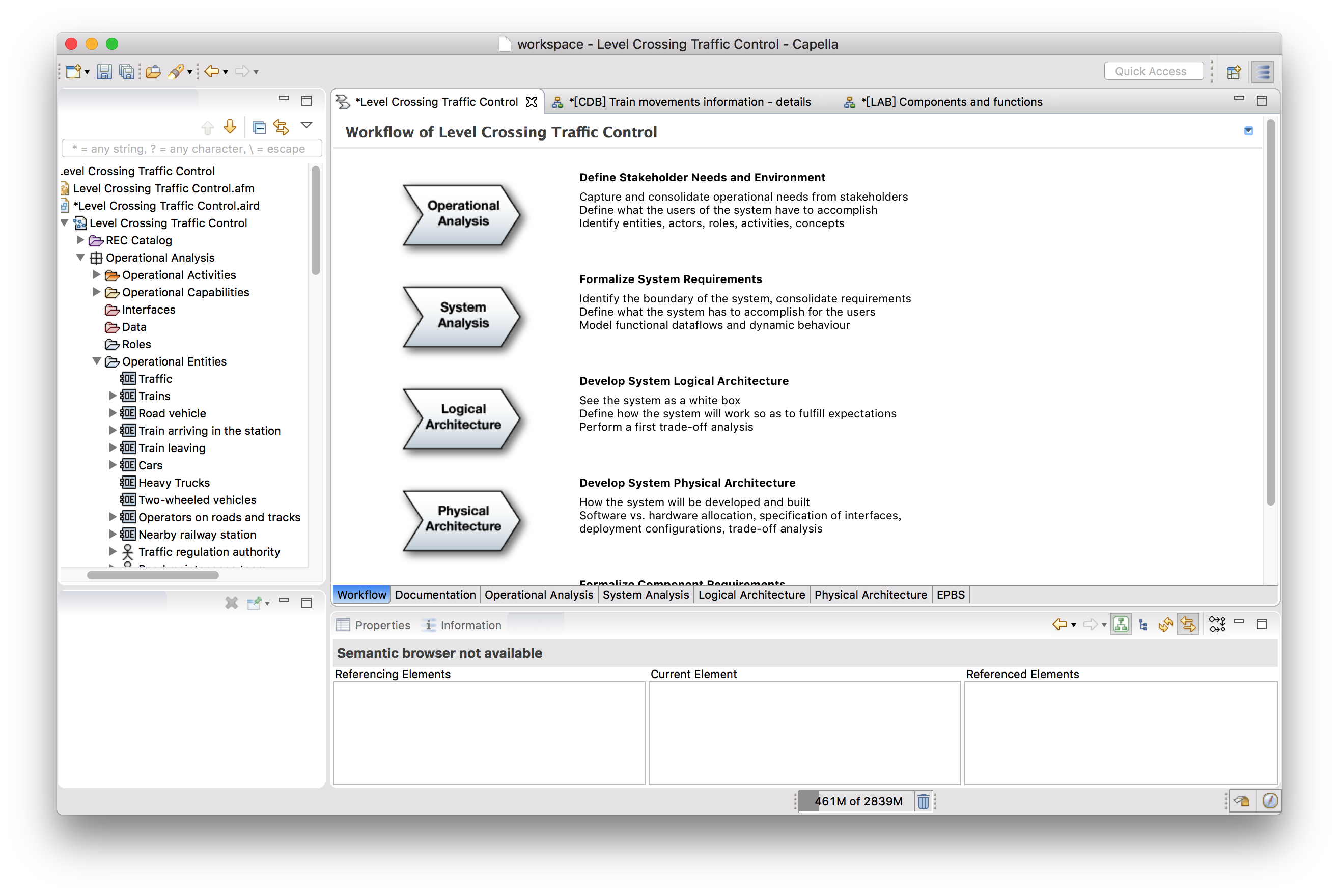This screenshot has width=1339, height=896.
Task: Click the Save toolbar icon
Action: pos(104,71)
